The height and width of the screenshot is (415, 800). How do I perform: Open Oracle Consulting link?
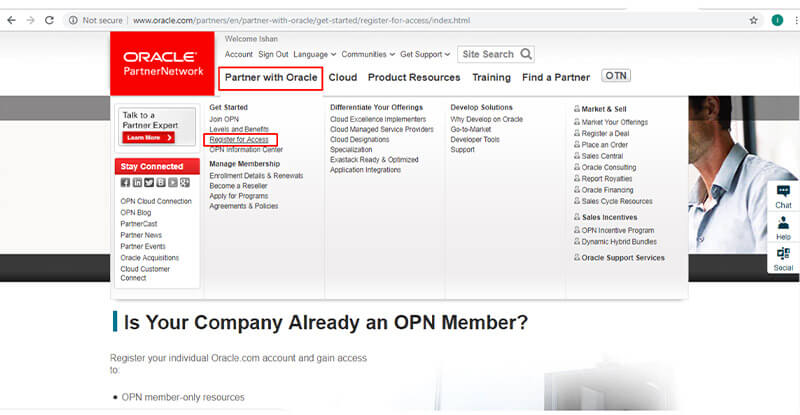point(609,167)
